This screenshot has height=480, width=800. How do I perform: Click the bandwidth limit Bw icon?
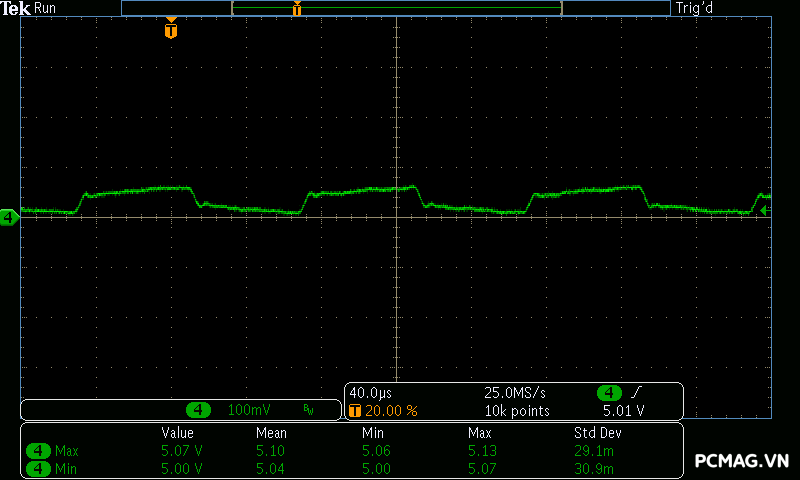point(308,410)
